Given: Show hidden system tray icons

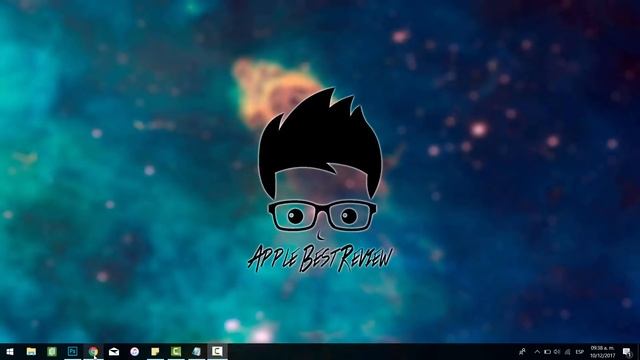Looking at the screenshot, I should pos(537,351).
